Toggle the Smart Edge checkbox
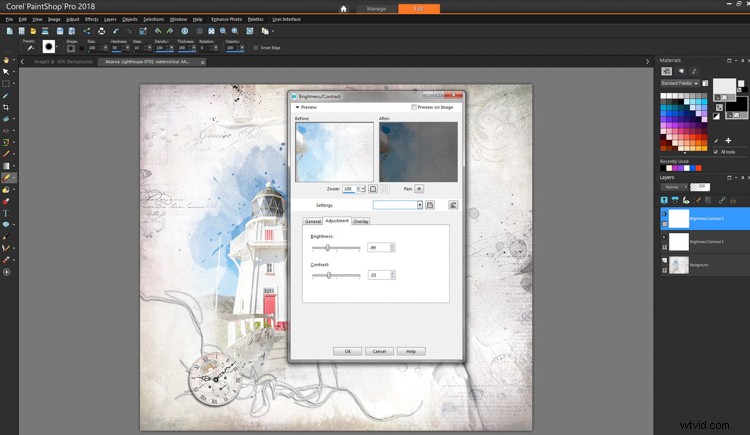This screenshot has height=435, width=750. pyautogui.click(x=255, y=48)
